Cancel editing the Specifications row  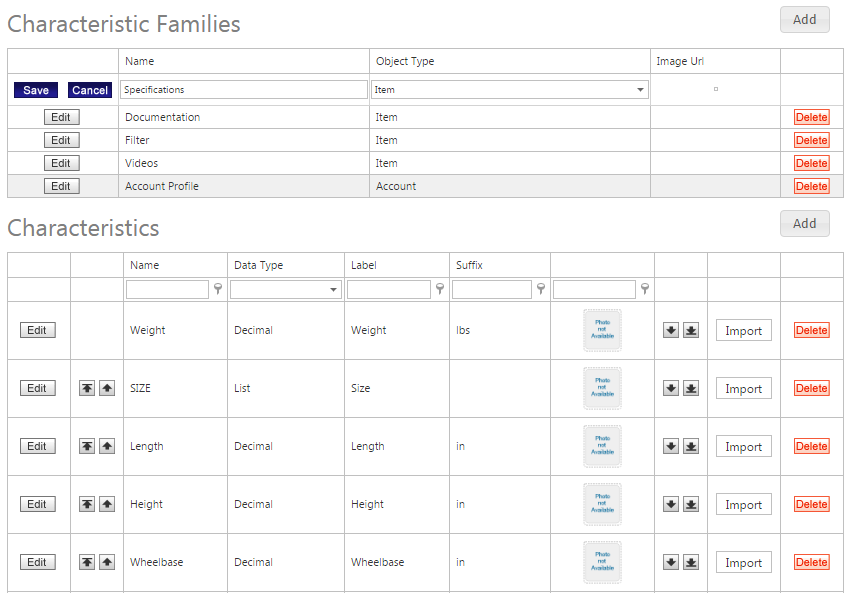coord(90,90)
